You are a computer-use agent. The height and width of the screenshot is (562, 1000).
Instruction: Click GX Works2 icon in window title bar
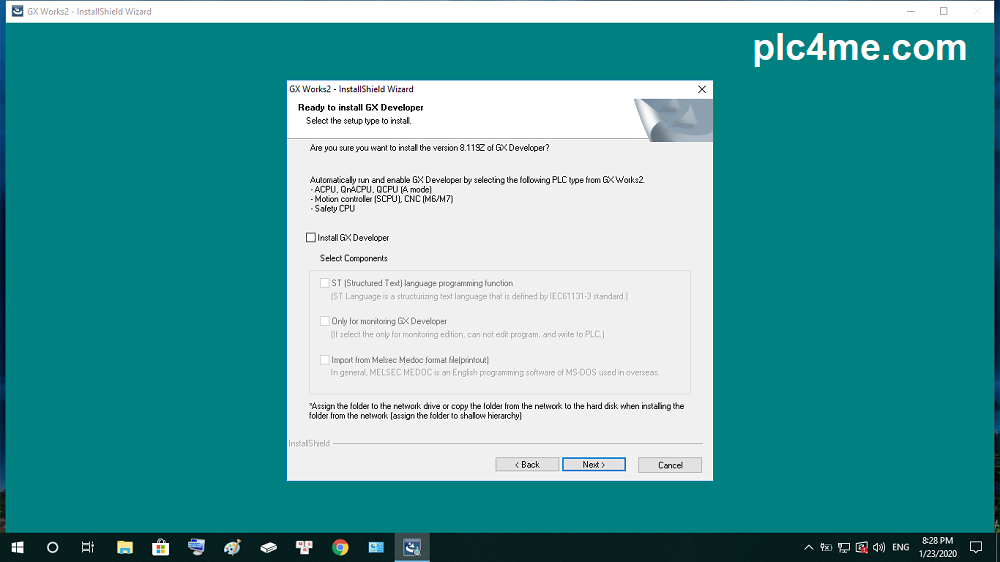pos(17,11)
